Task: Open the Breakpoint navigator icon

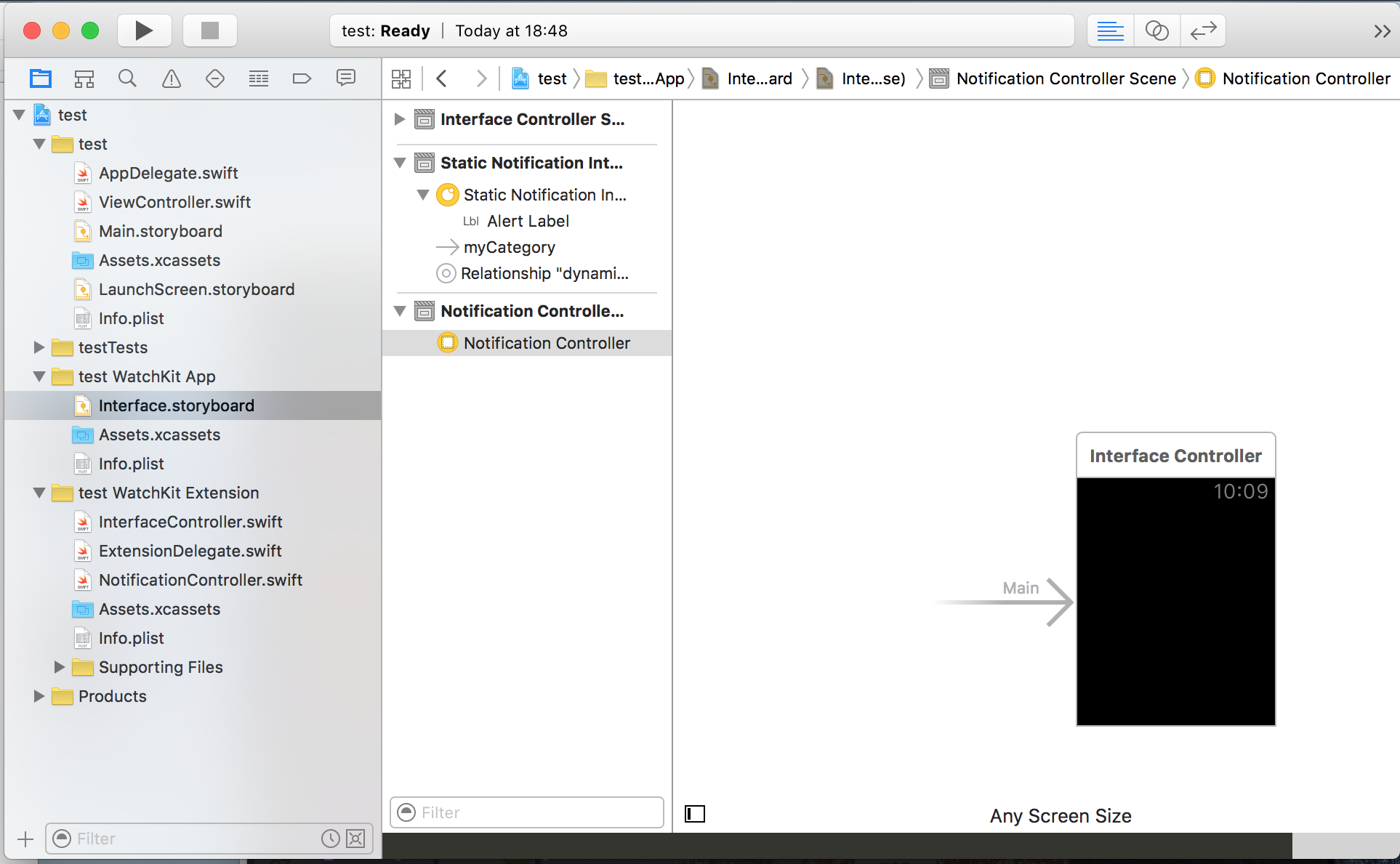Action: click(x=302, y=78)
